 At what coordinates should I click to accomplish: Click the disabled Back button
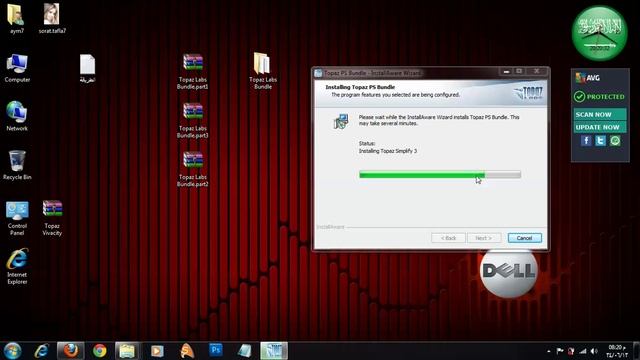click(448, 238)
